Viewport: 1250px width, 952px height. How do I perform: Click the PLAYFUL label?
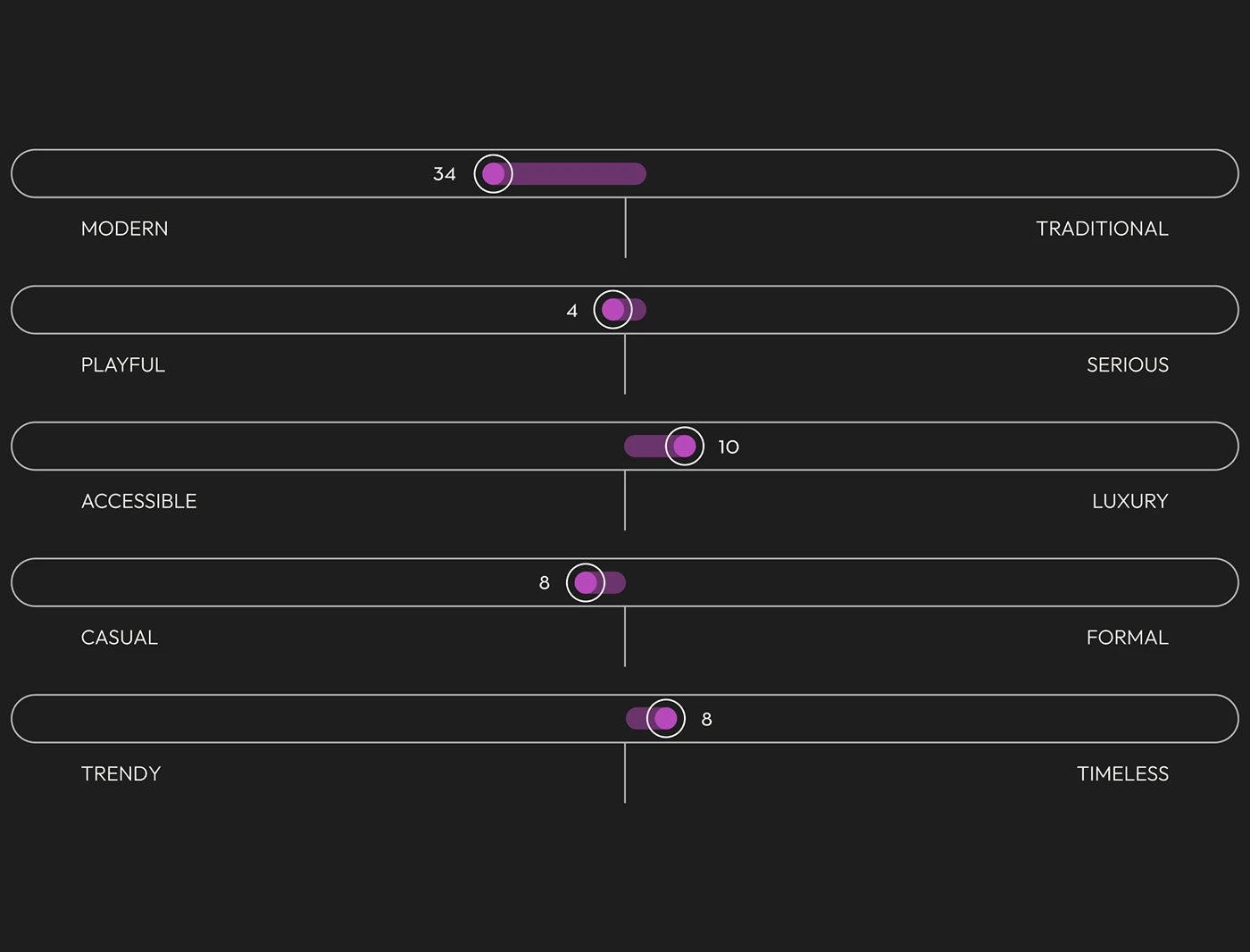coord(123,365)
